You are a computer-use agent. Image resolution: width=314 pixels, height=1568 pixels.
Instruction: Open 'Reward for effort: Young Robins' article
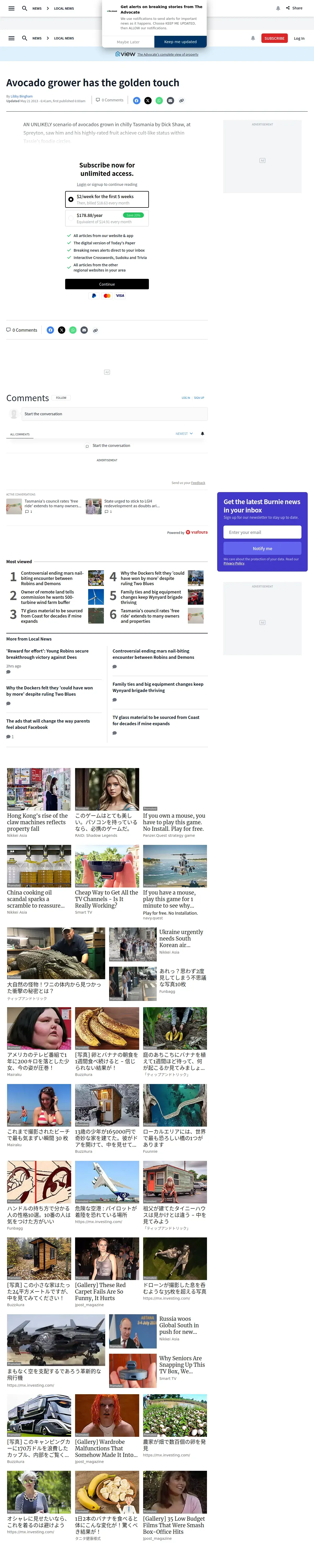pos(48,654)
